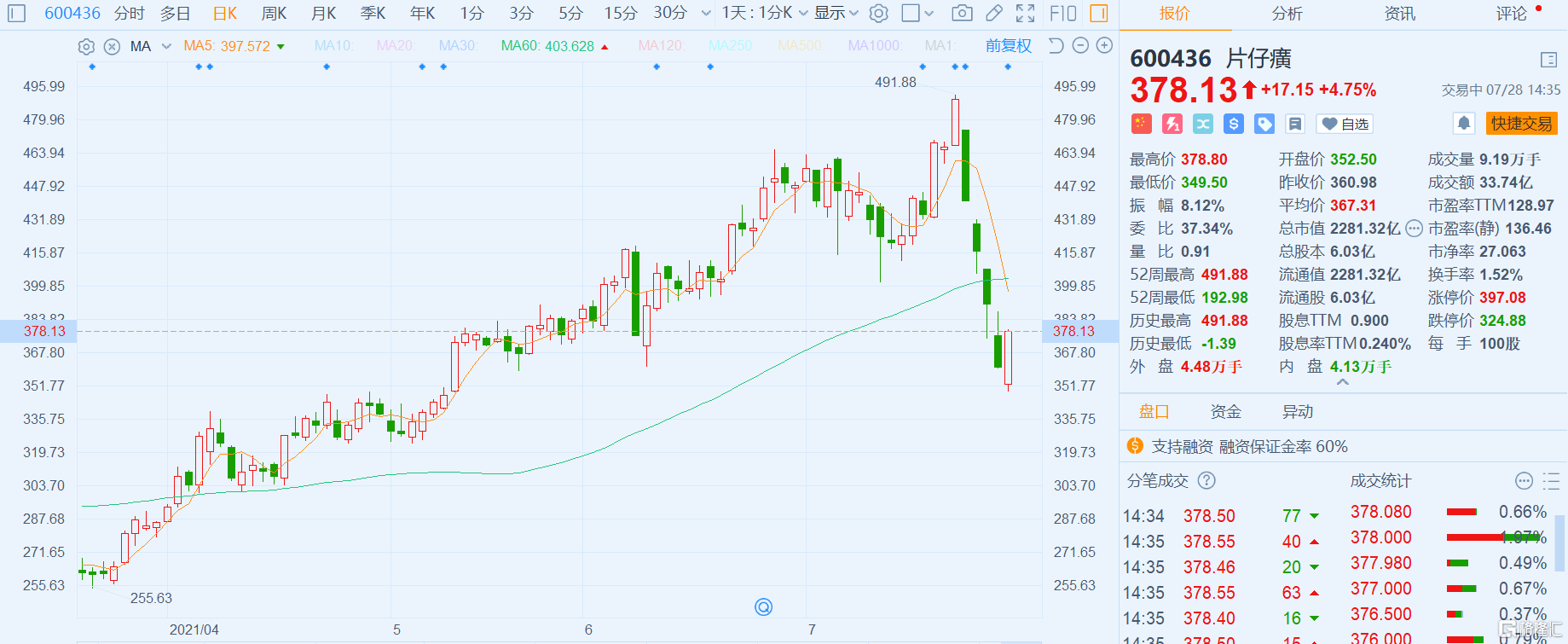Click stock code 600436 in toolbar

72,14
